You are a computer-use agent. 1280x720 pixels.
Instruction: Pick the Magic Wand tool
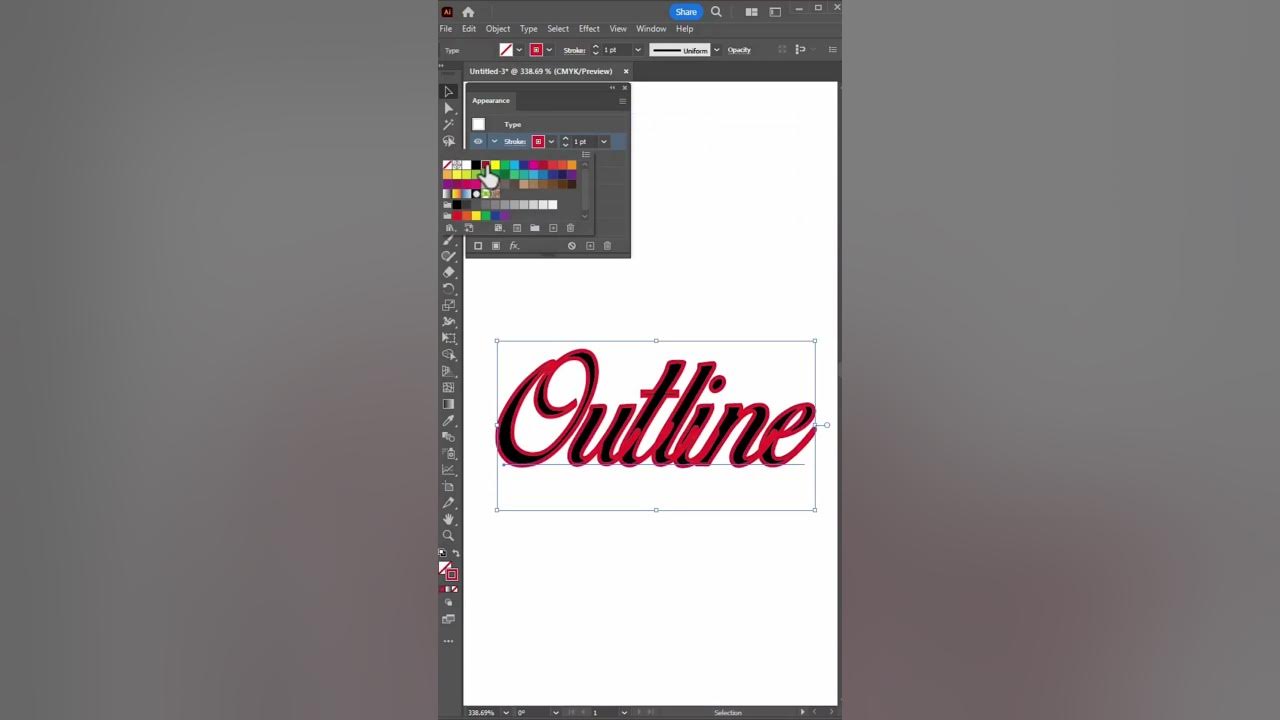coord(448,125)
